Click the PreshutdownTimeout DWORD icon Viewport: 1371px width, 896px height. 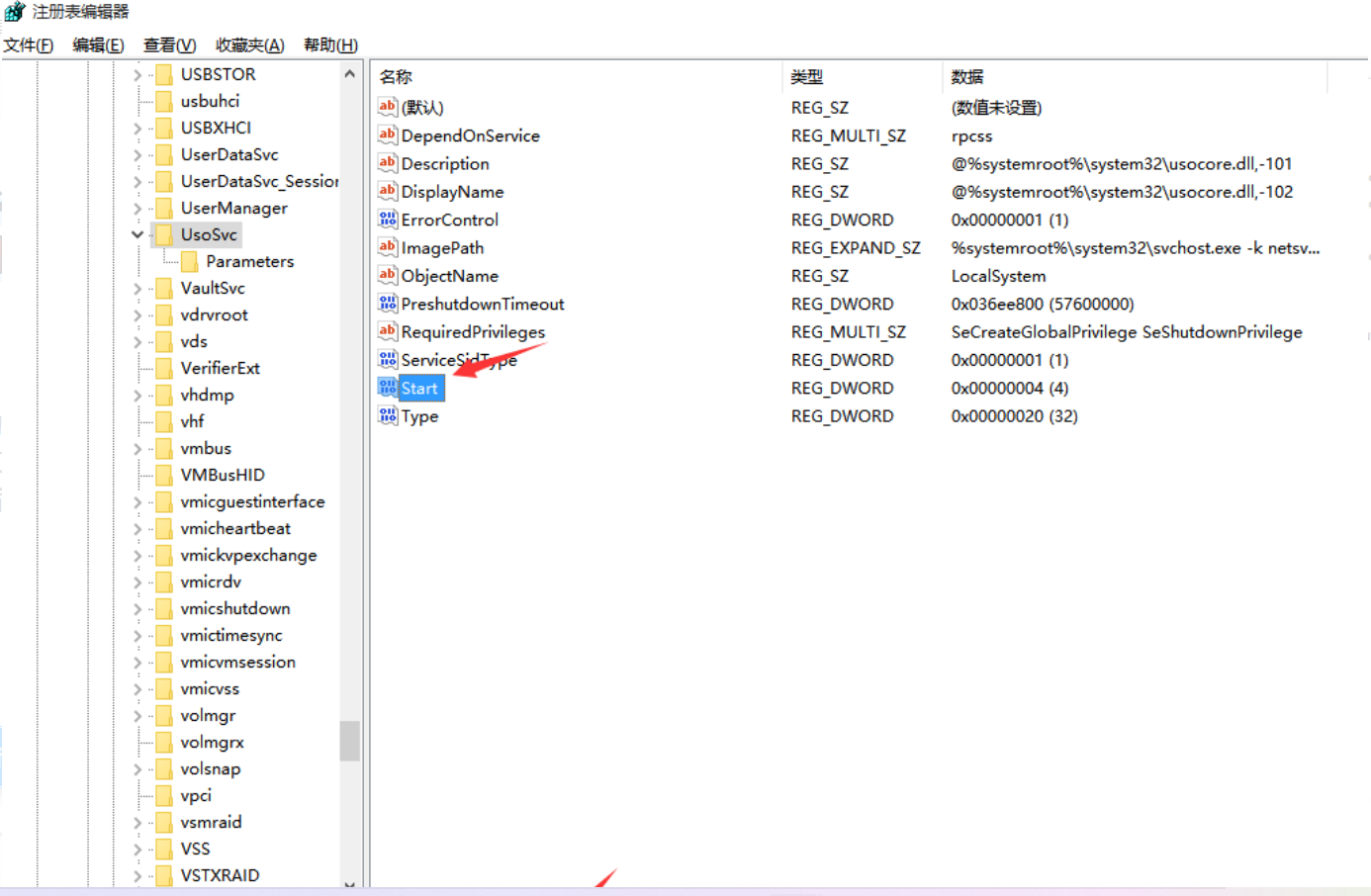[387, 304]
